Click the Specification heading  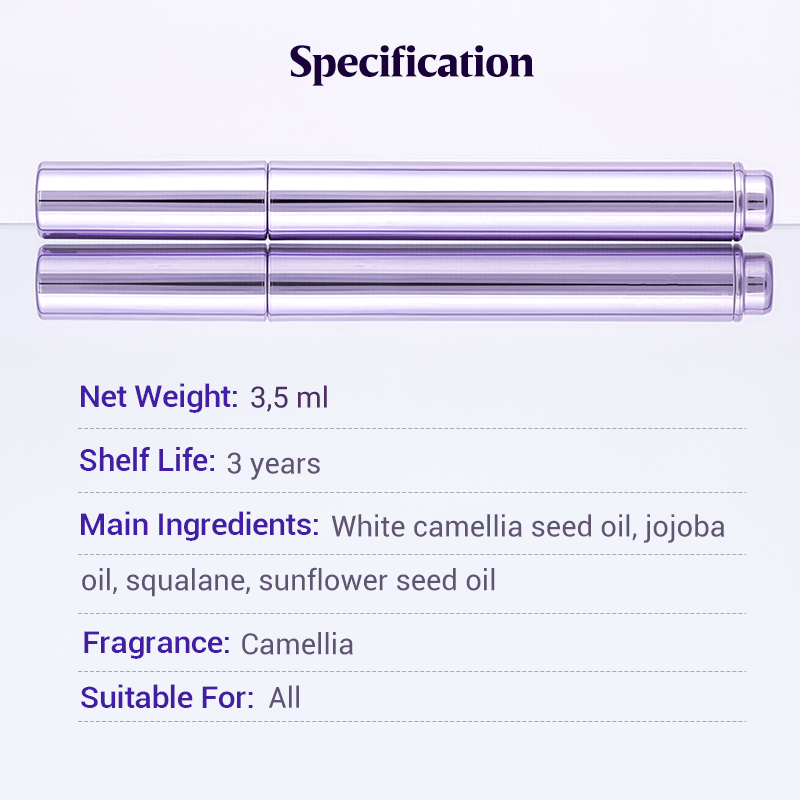pyautogui.click(x=411, y=63)
